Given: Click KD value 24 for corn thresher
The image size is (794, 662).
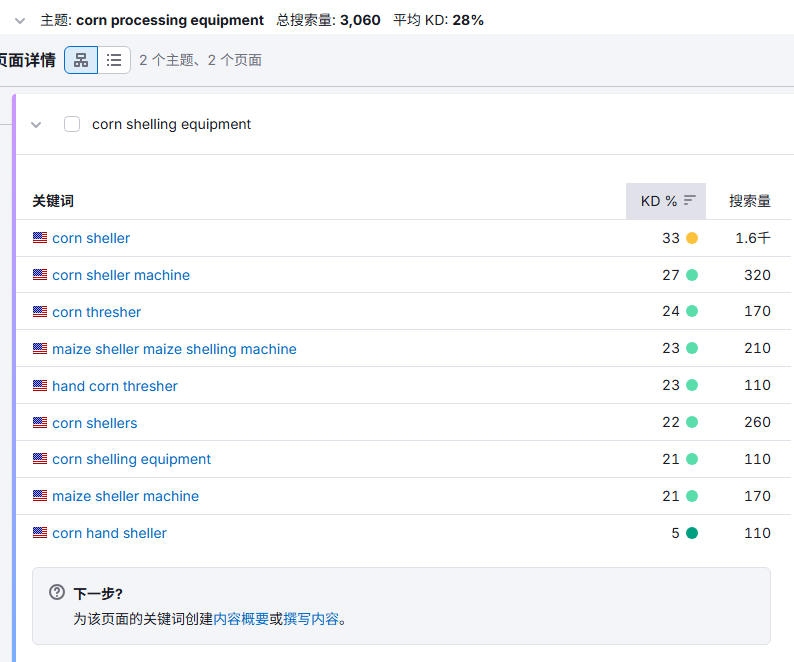Looking at the screenshot, I should click(671, 311).
